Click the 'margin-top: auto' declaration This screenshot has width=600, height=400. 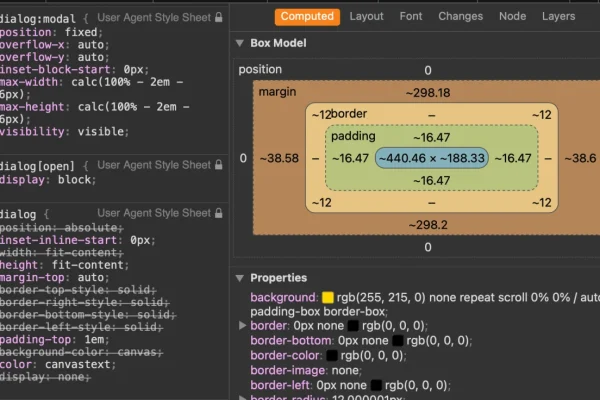coord(55,278)
